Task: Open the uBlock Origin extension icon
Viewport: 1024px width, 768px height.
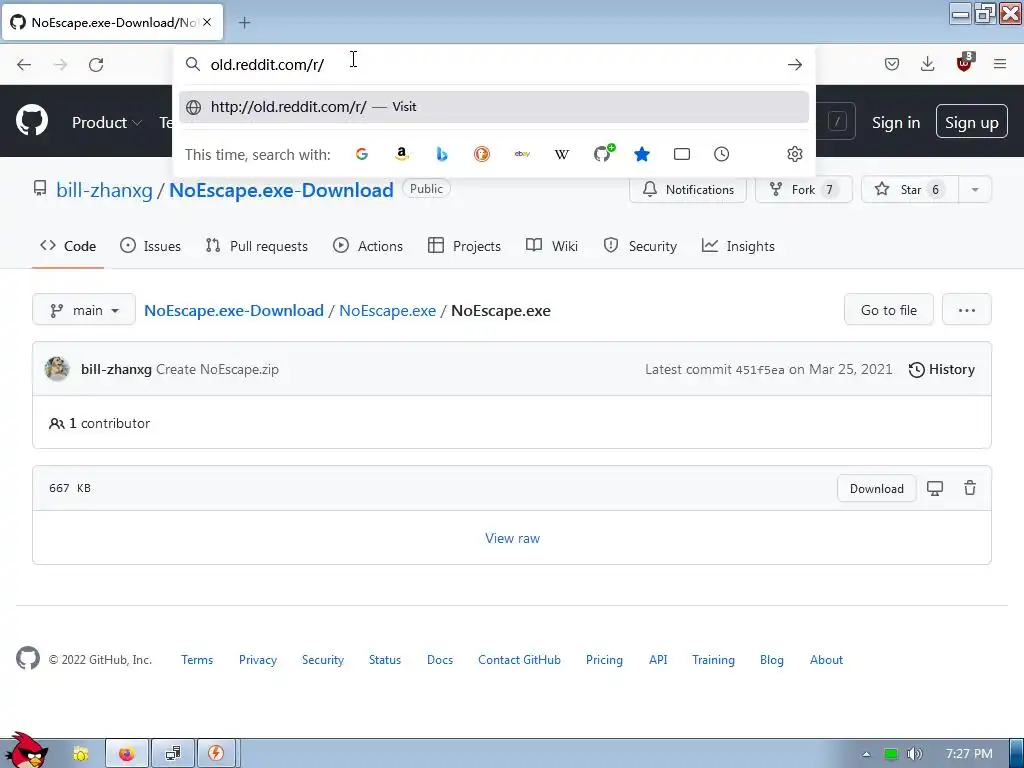Action: (x=965, y=63)
